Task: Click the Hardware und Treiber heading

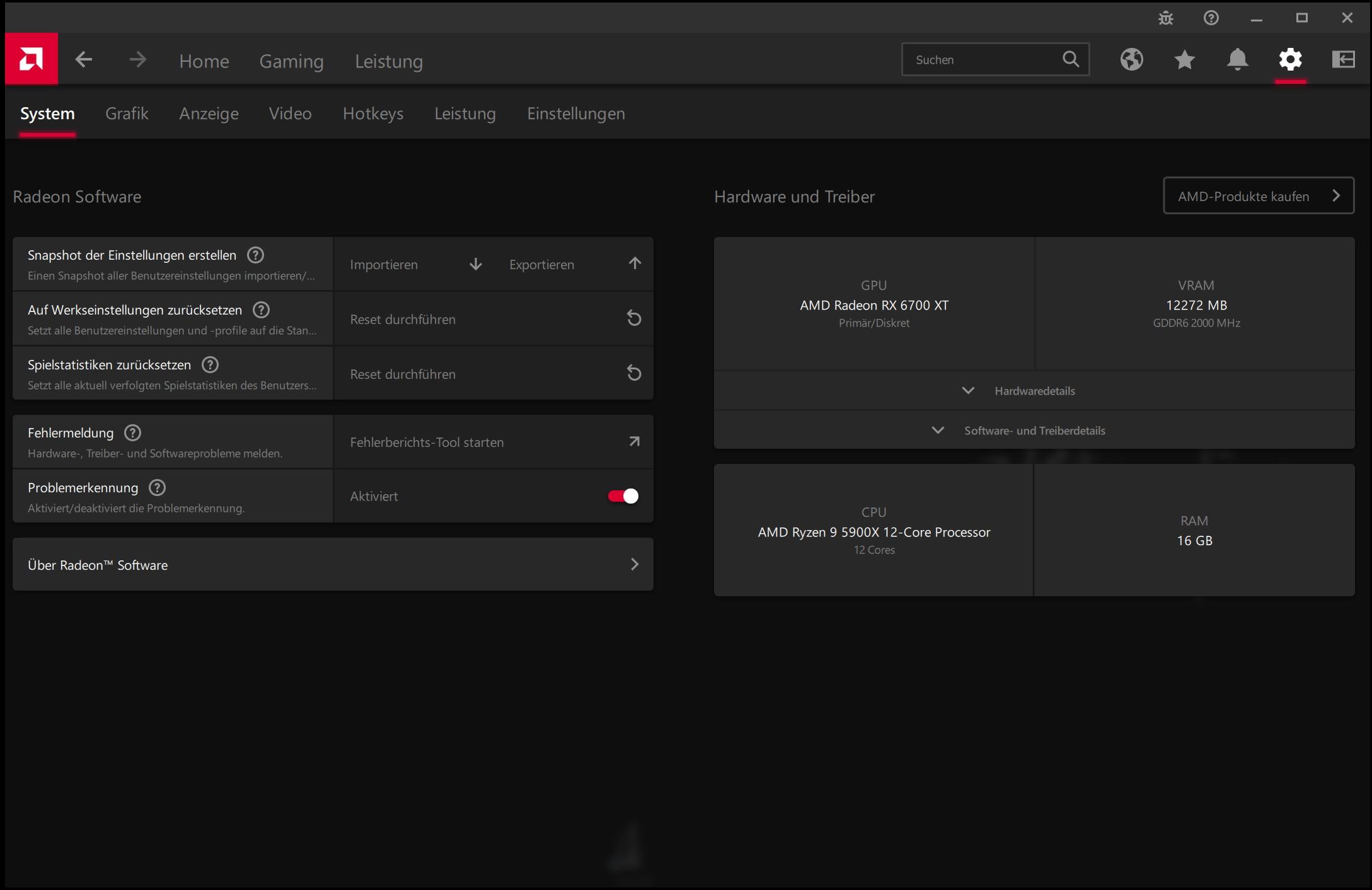Action: click(794, 197)
